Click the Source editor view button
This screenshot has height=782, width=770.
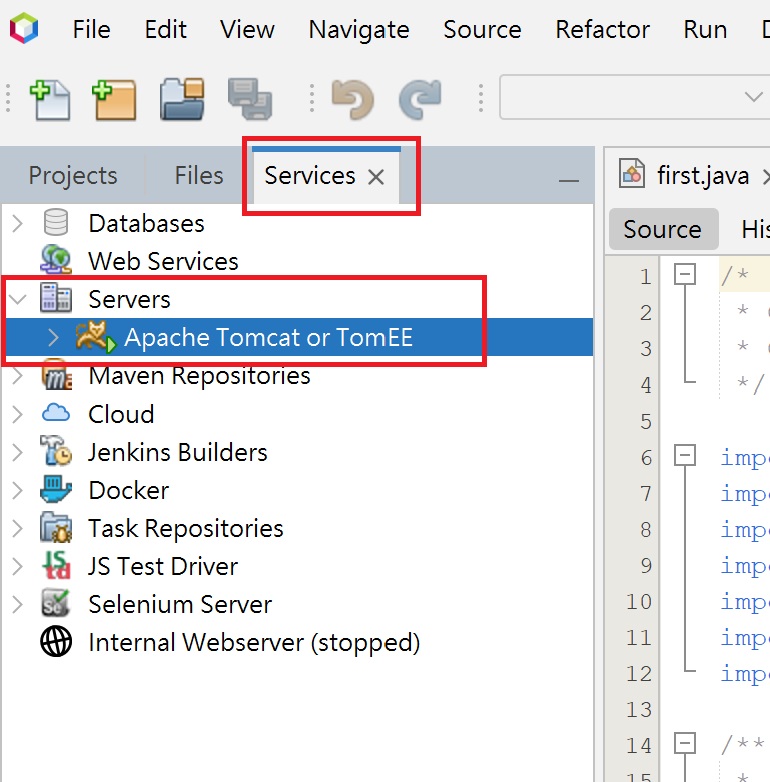click(x=663, y=229)
